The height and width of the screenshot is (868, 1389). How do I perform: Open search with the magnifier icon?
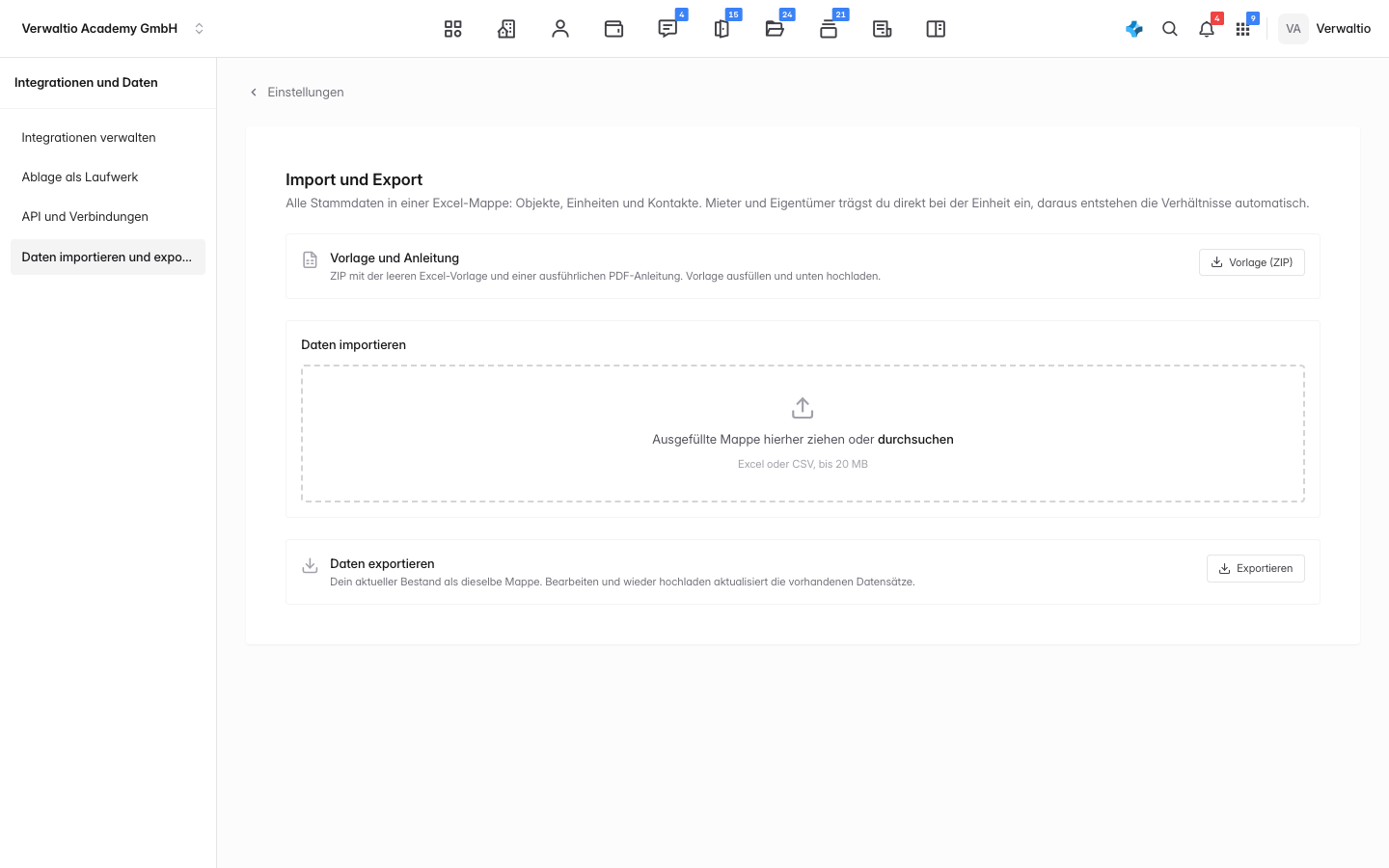pos(1170,29)
